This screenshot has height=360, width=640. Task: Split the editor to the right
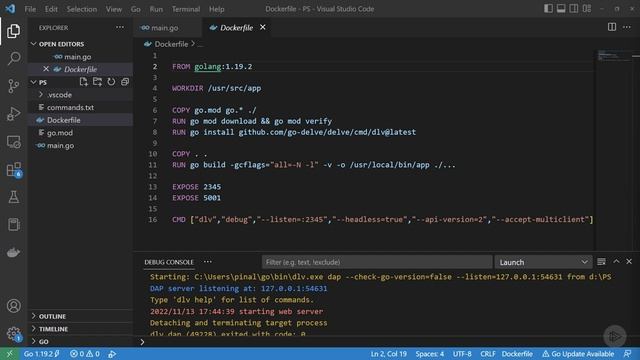611,27
